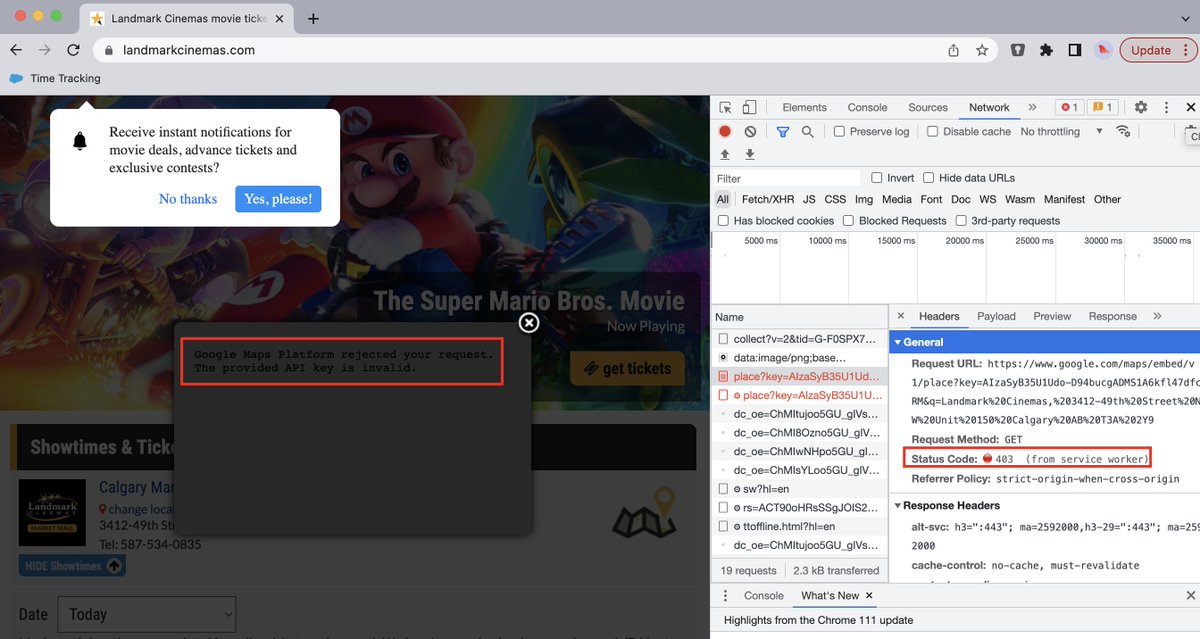
Task: Toggle Chrome side panel icon
Action: [1075, 50]
